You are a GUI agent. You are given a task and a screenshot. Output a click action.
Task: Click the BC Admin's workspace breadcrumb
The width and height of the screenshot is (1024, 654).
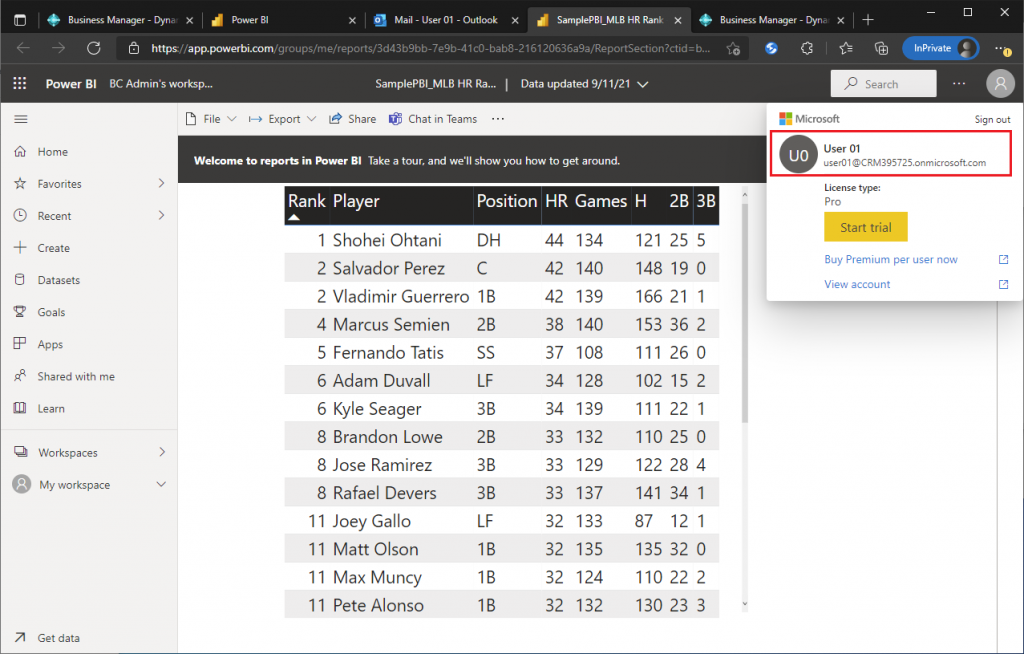point(161,84)
